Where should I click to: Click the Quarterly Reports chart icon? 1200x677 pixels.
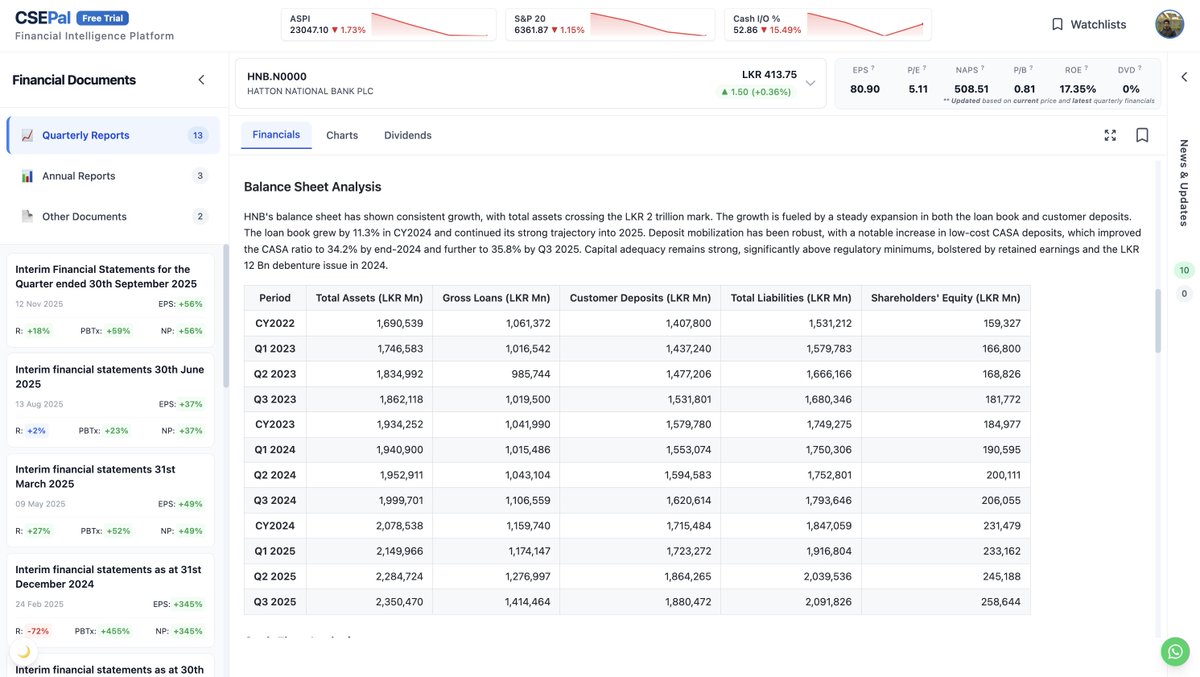(x=27, y=135)
